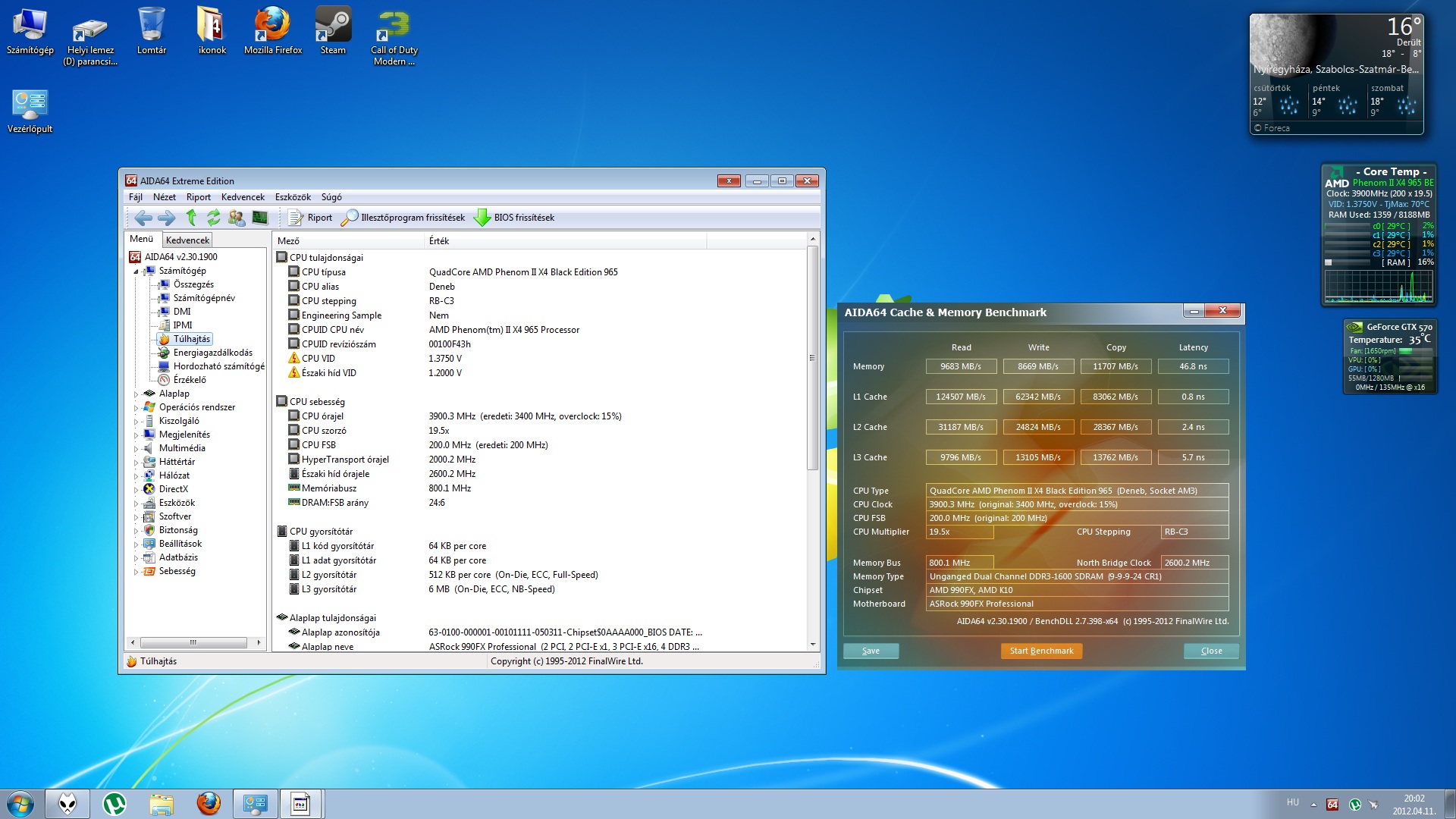
Task: Select Túlhajtás tree item
Action: coord(191,339)
